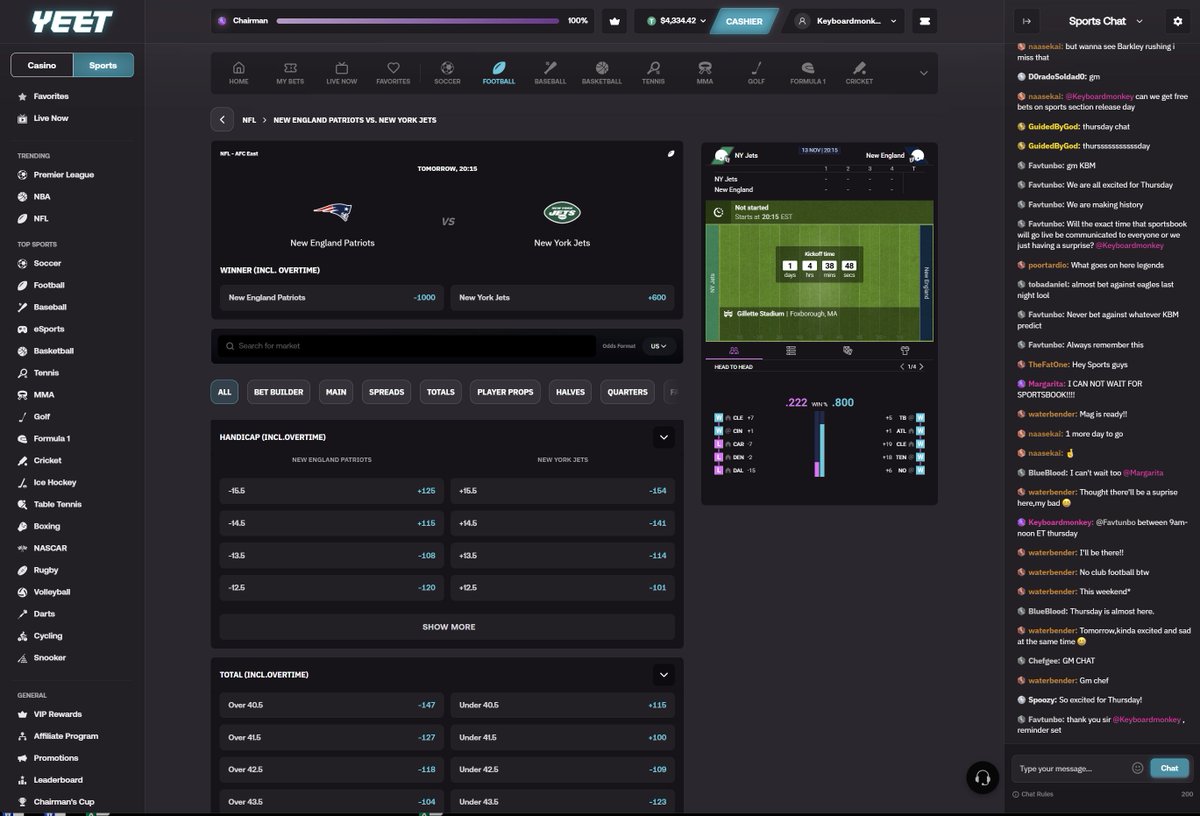Select Basketball in the top sports bar
The width and height of the screenshot is (1200, 816).
[x=601, y=73]
